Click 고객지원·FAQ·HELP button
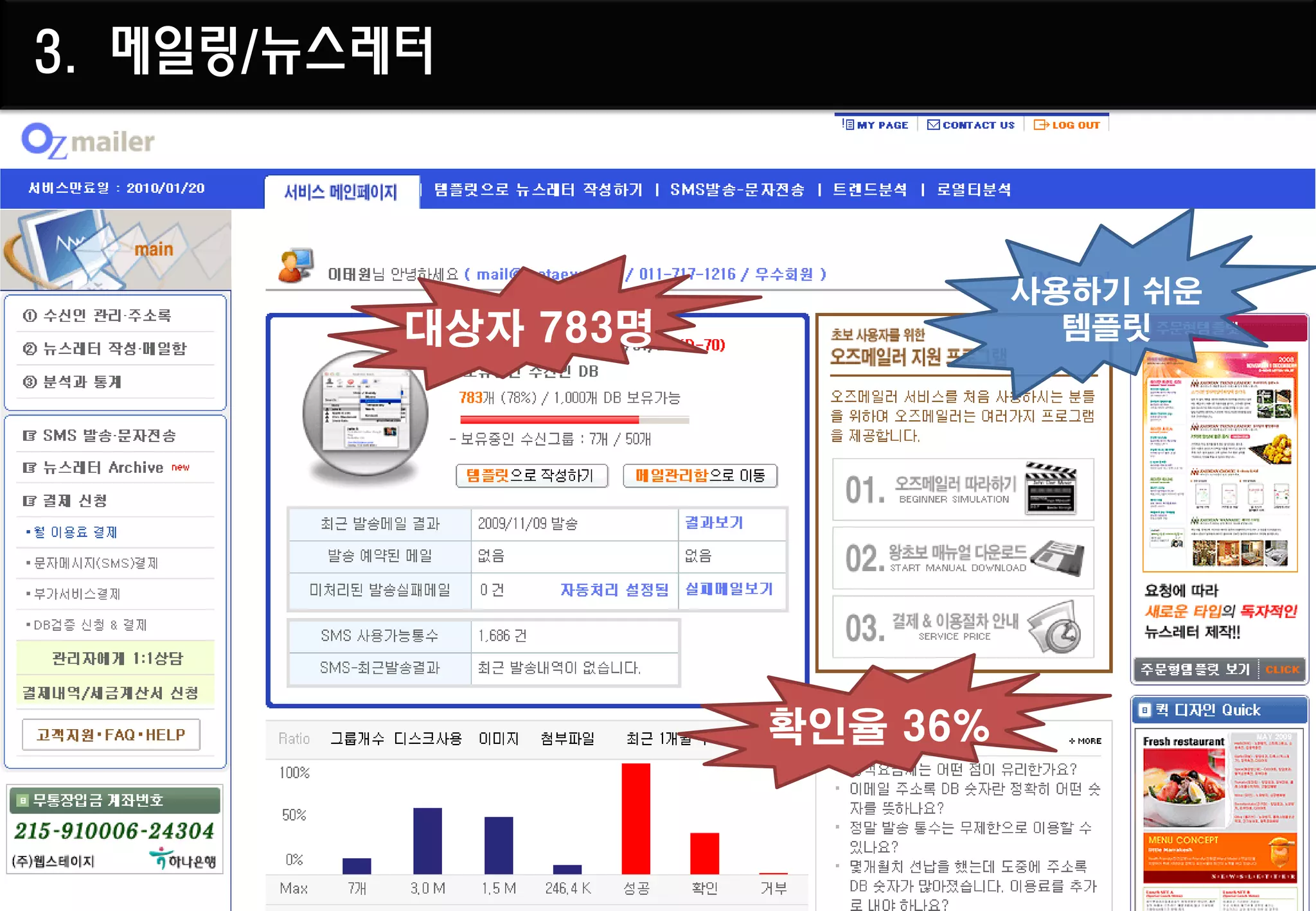Viewport: 1316px width, 911px height. 111,735
